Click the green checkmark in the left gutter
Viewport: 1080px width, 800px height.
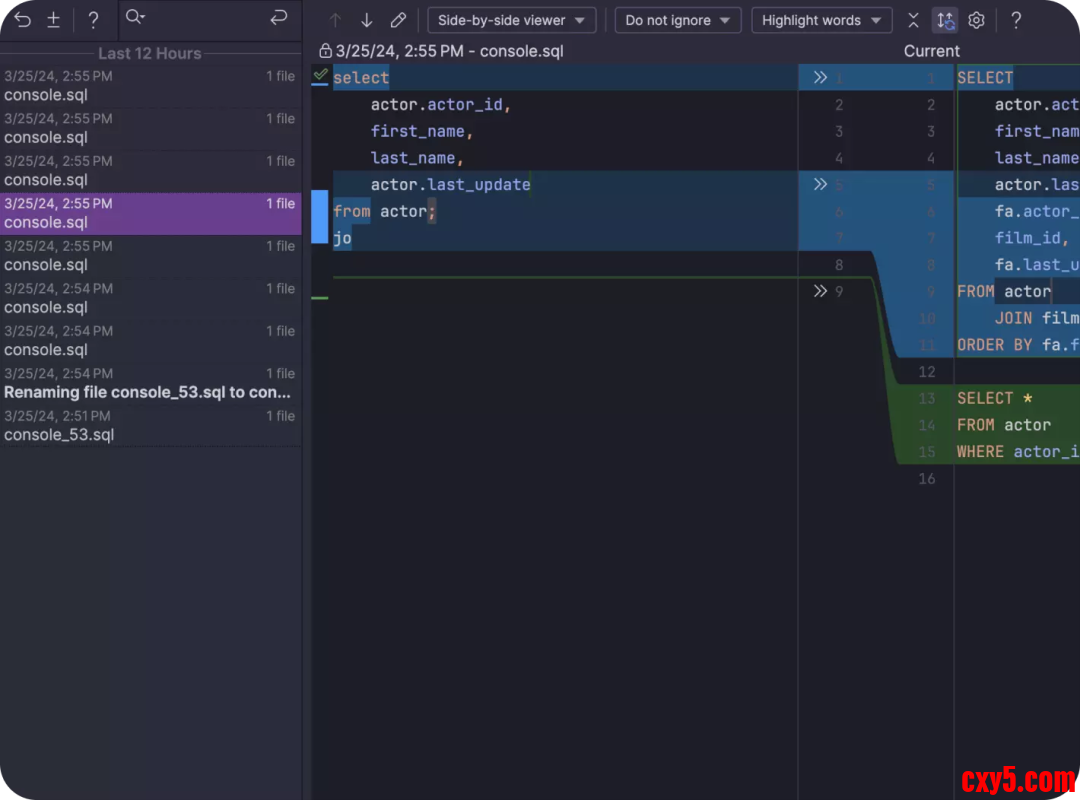pos(320,75)
